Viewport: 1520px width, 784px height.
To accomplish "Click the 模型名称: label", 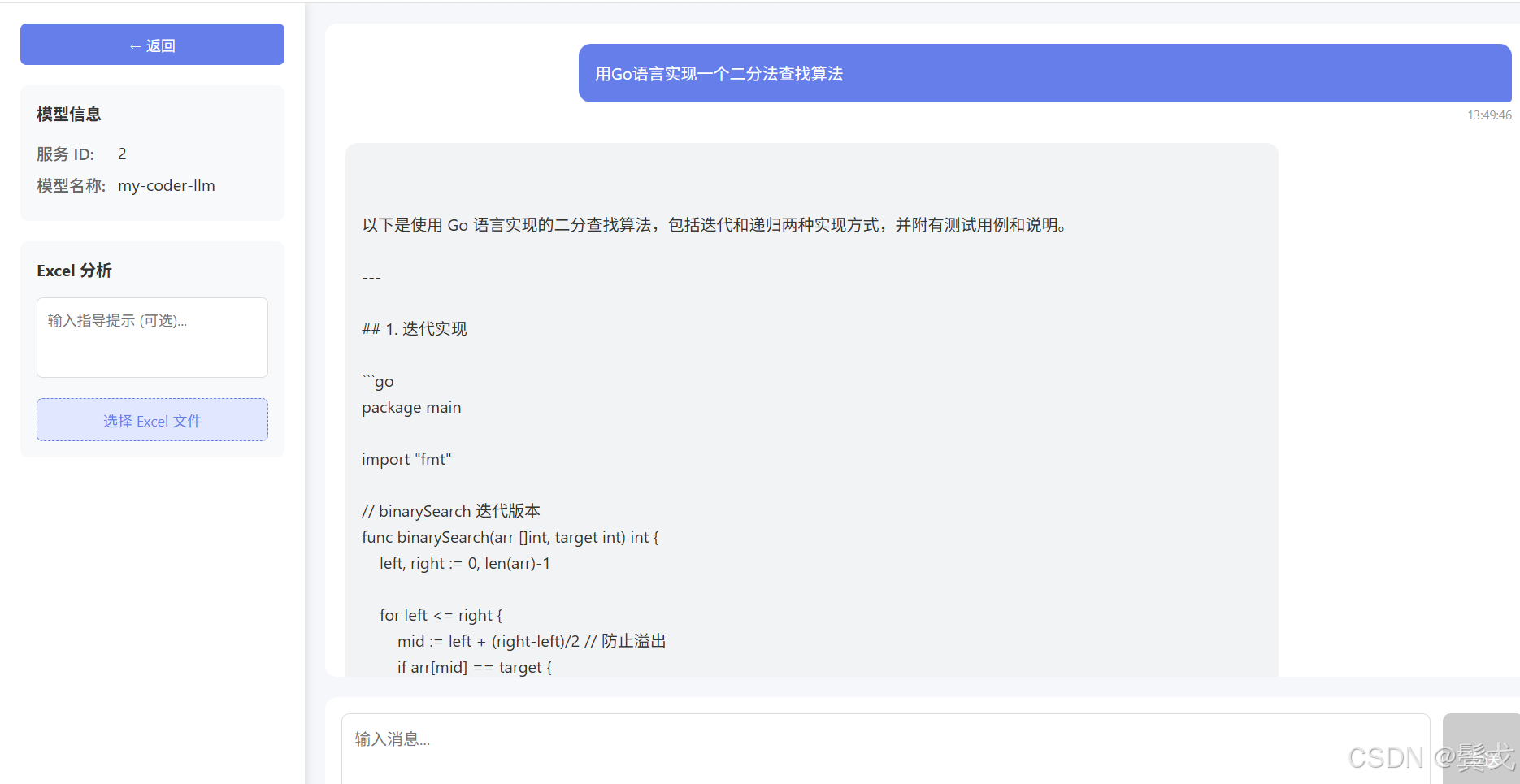I will click(72, 186).
